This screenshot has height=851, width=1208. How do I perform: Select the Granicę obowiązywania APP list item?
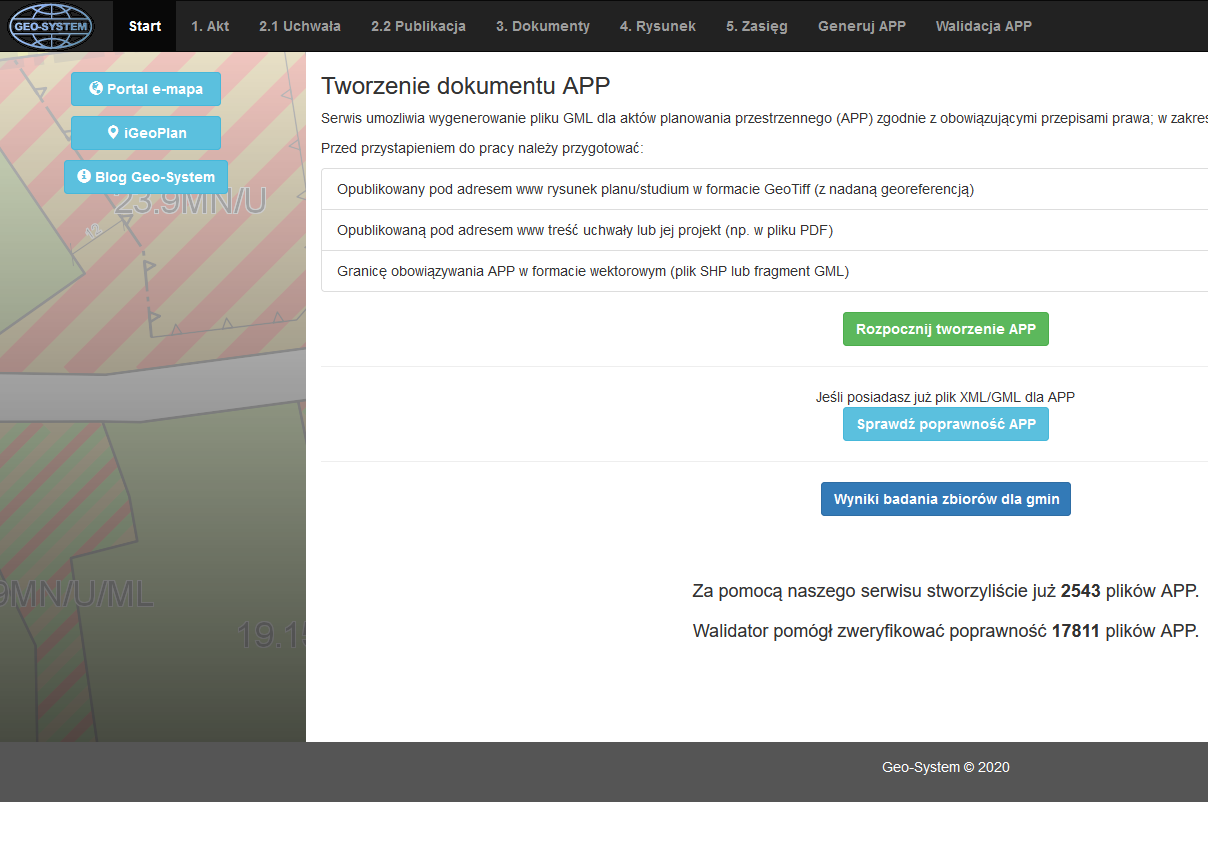tap(592, 271)
